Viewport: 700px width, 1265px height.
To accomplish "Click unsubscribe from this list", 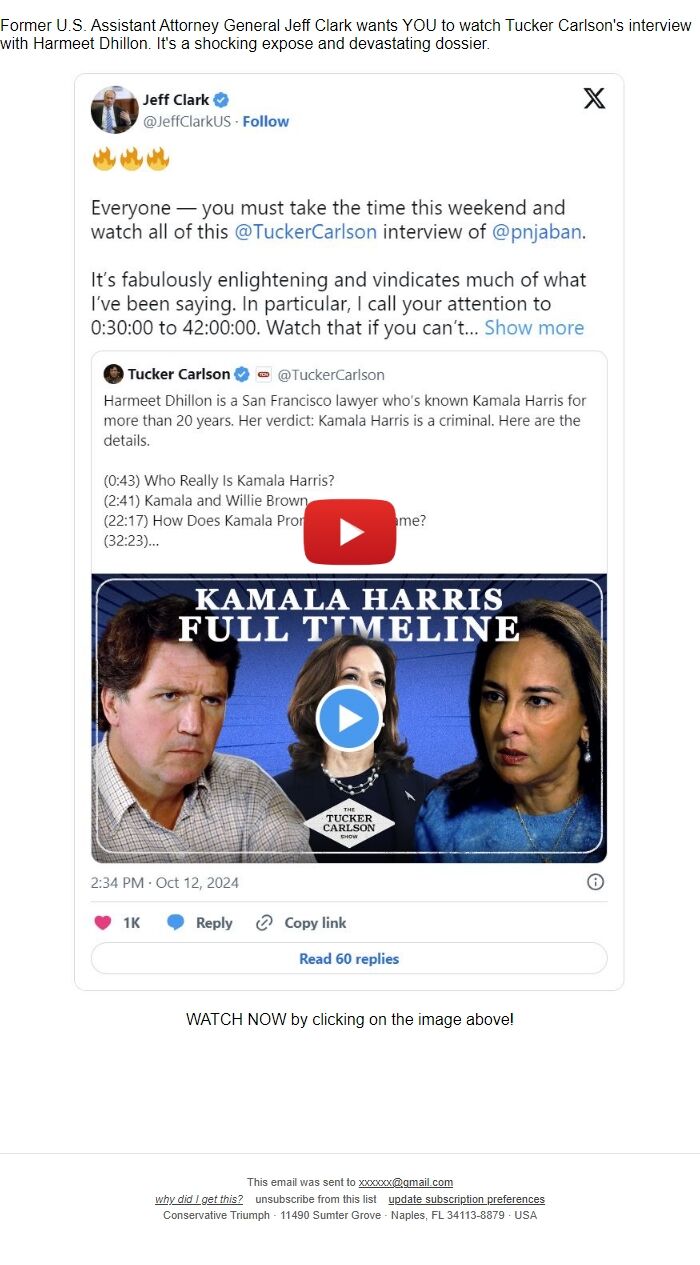I will [316, 1199].
